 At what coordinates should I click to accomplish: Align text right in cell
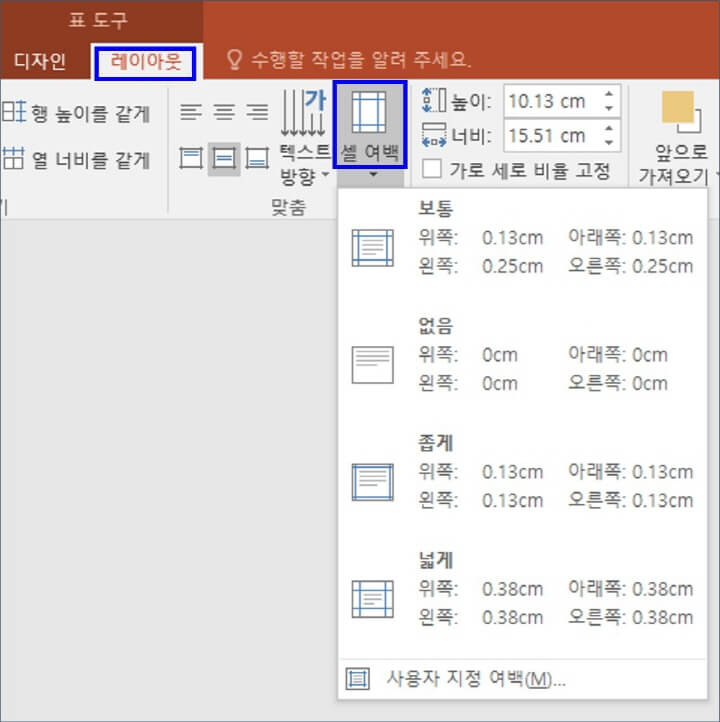257,112
